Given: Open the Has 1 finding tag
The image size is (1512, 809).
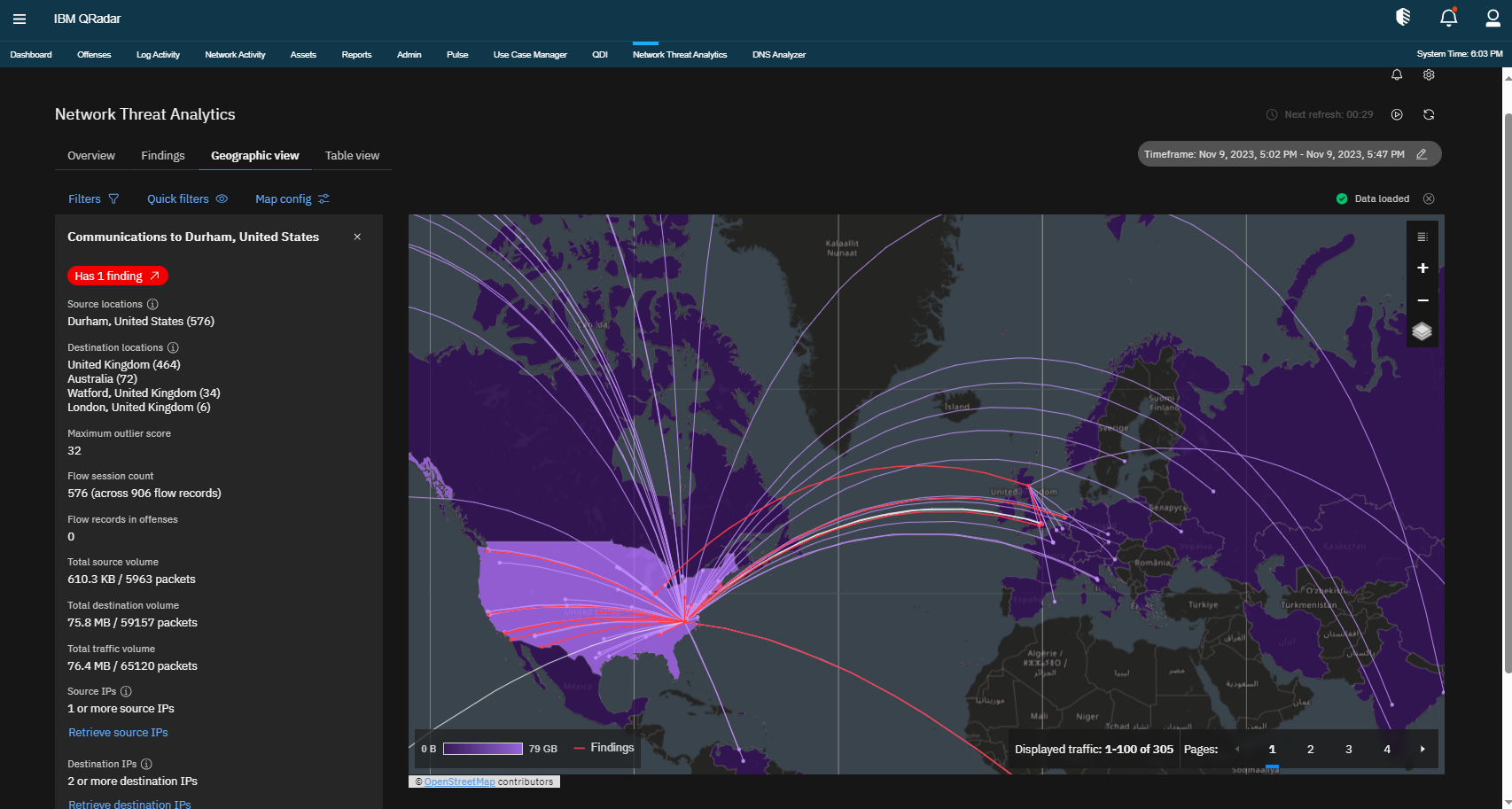Looking at the screenshot, I should 117,276.
